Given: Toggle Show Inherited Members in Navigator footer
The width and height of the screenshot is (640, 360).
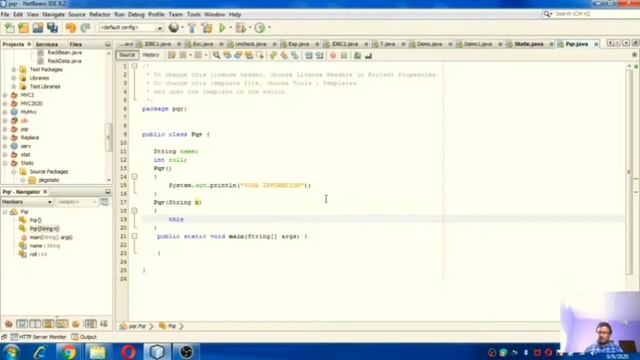Looking at the screenshot, I should 9,324.
